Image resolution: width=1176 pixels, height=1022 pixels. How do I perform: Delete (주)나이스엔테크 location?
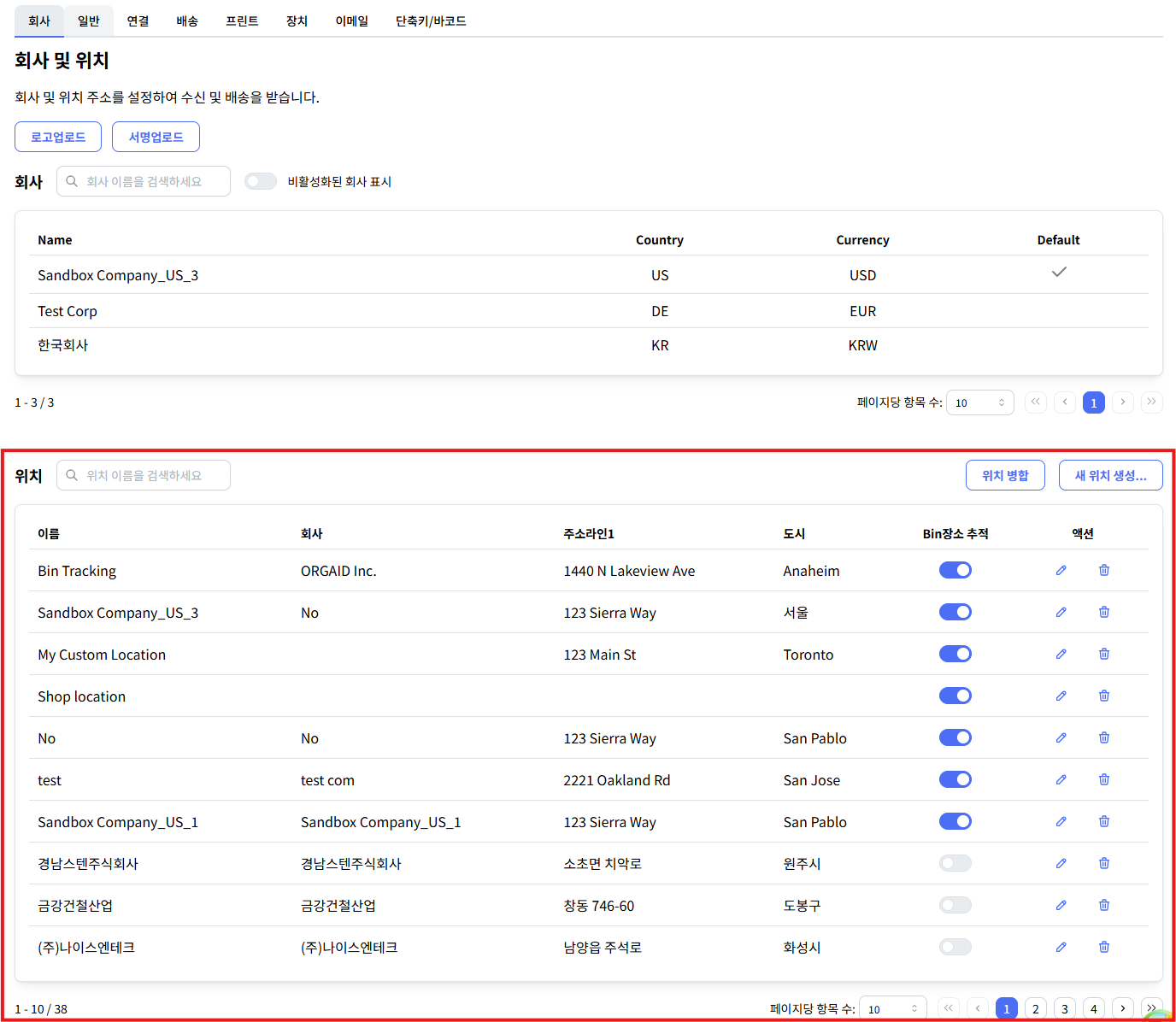pyautogui.click(x=1104, y=947)
